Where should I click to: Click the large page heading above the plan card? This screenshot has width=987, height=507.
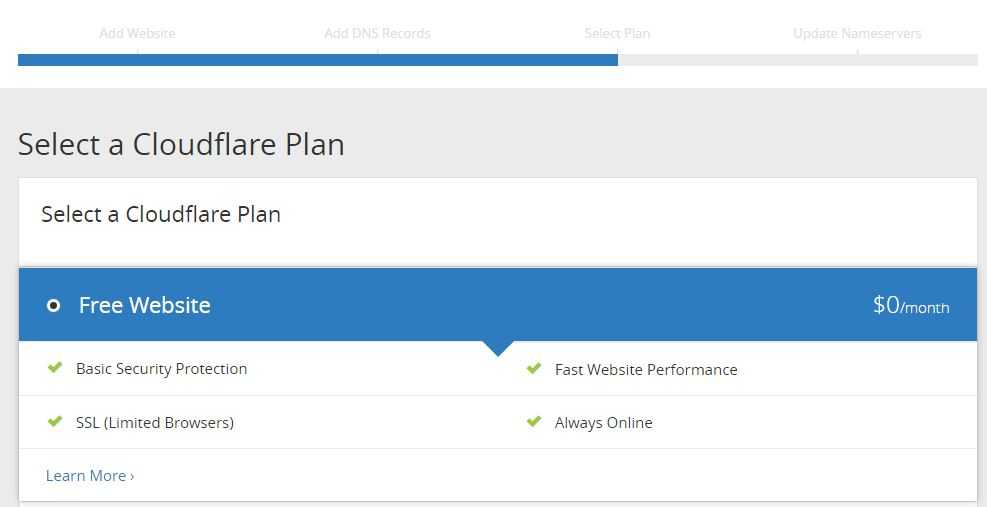(181, 145)
